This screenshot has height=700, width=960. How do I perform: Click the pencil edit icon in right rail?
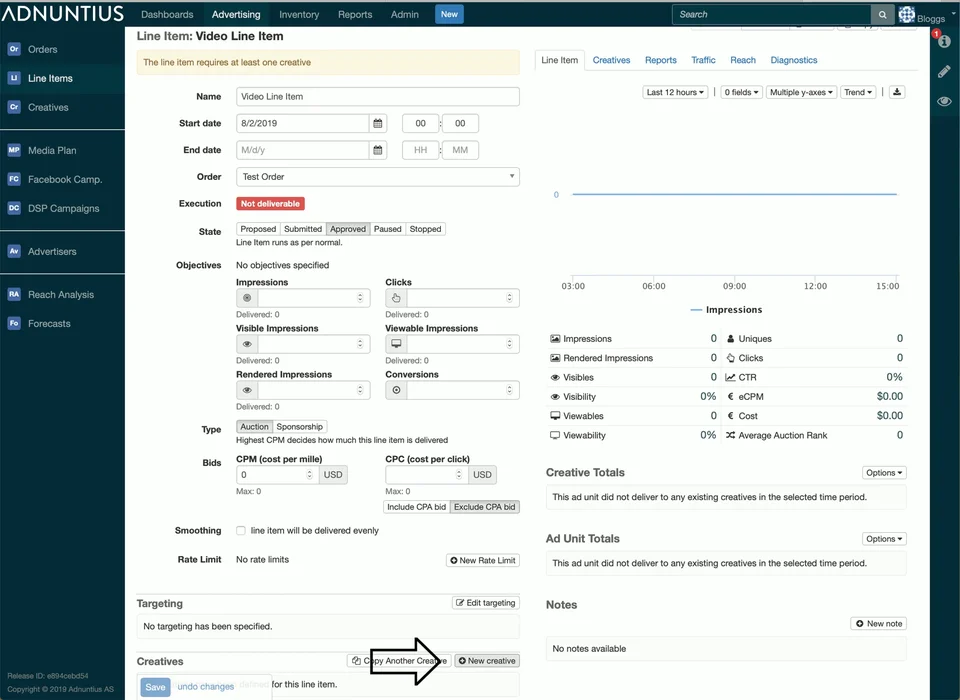tap(944, 72)
